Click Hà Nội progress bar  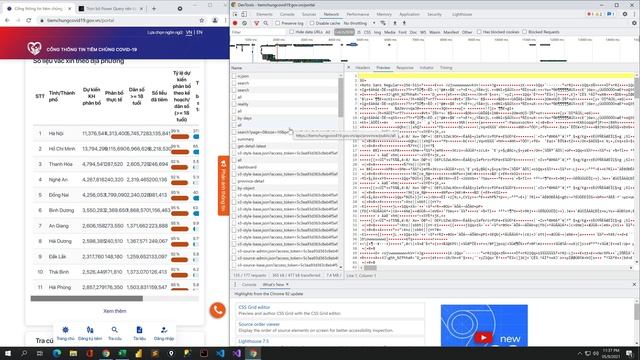click(x=180, y=136)
